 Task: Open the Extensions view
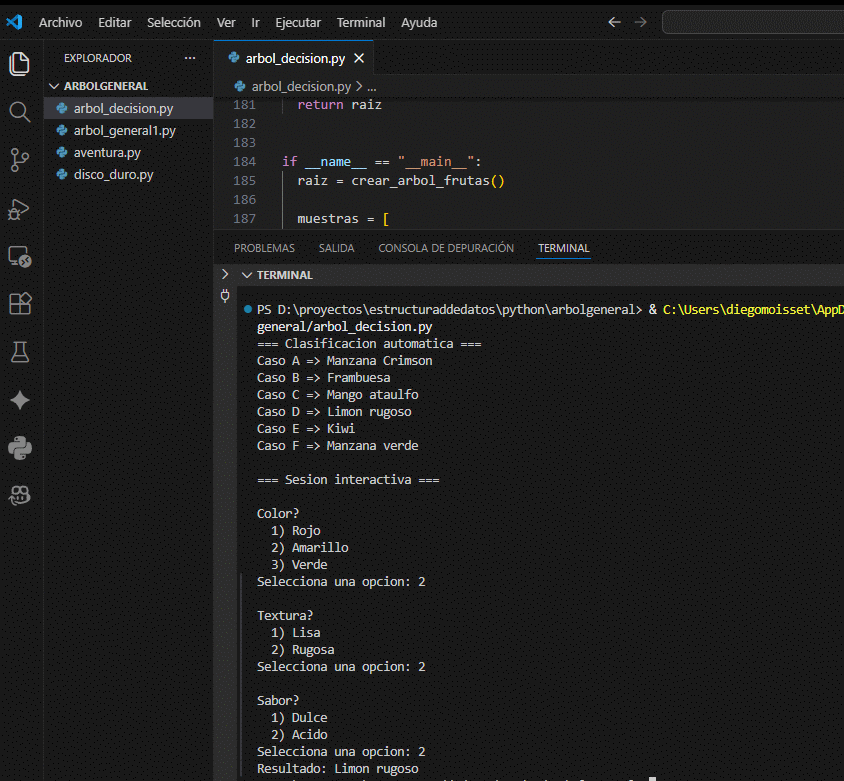tap(20, 304)
